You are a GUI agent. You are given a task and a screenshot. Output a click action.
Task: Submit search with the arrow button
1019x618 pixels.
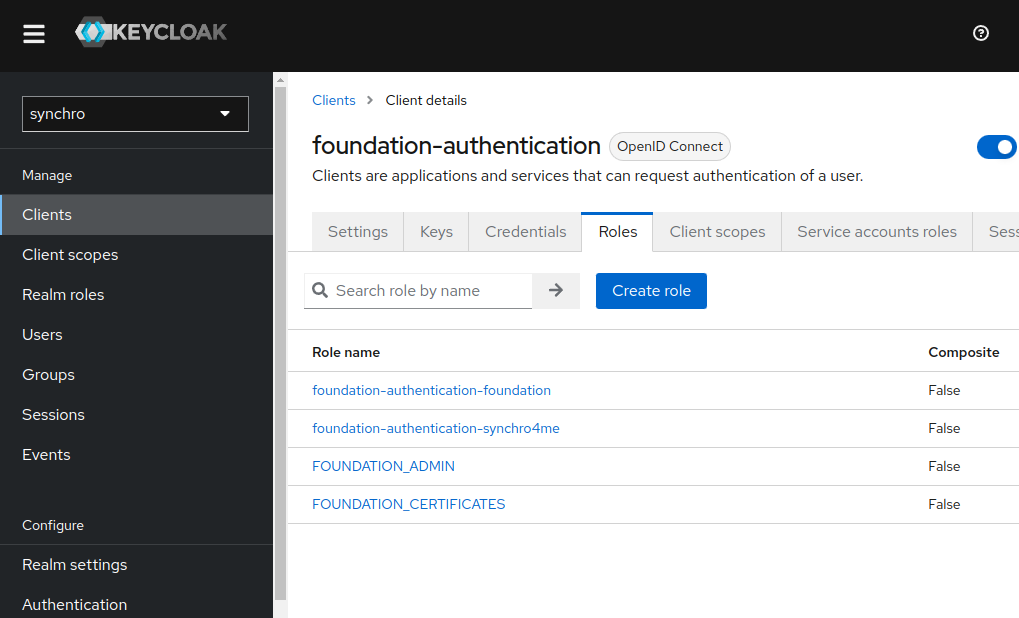(x=555, y=290)
